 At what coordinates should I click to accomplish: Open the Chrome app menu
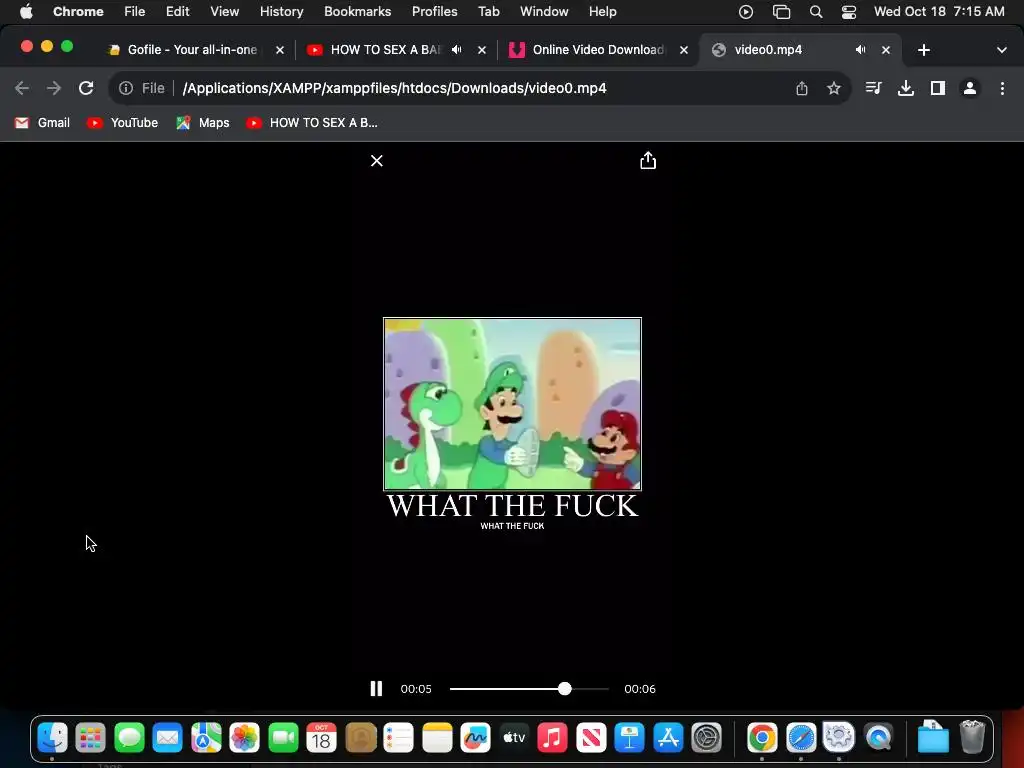[x=78, y=12]
